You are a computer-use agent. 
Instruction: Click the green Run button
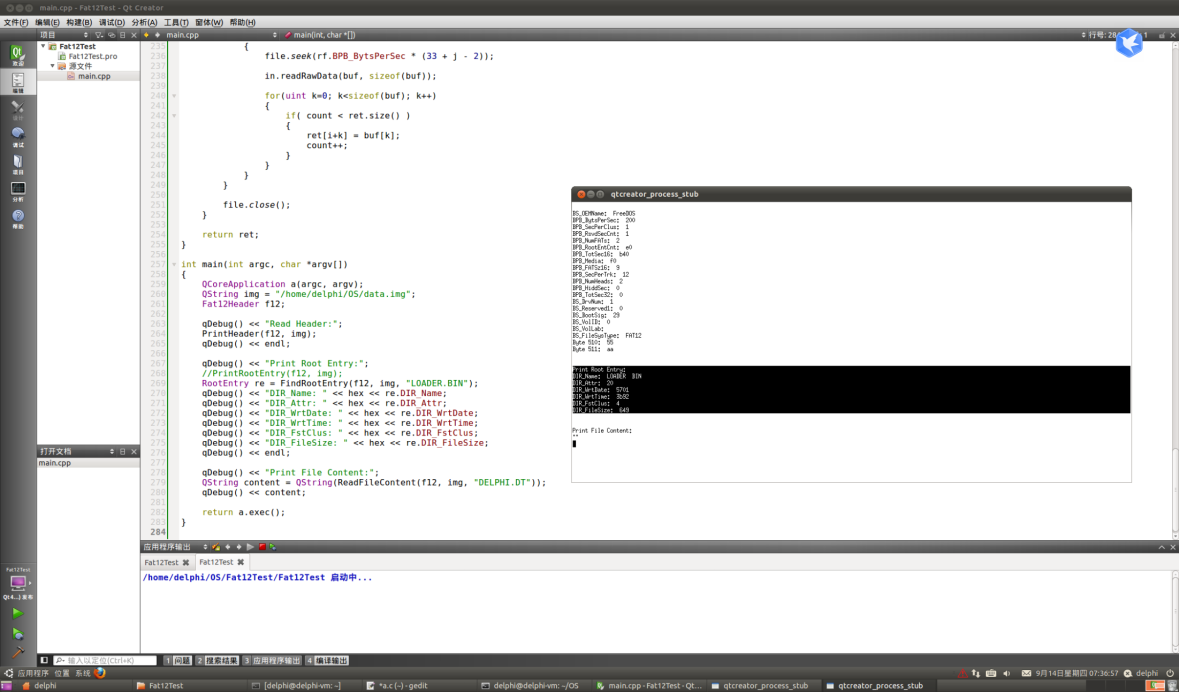tap(17, 613)
